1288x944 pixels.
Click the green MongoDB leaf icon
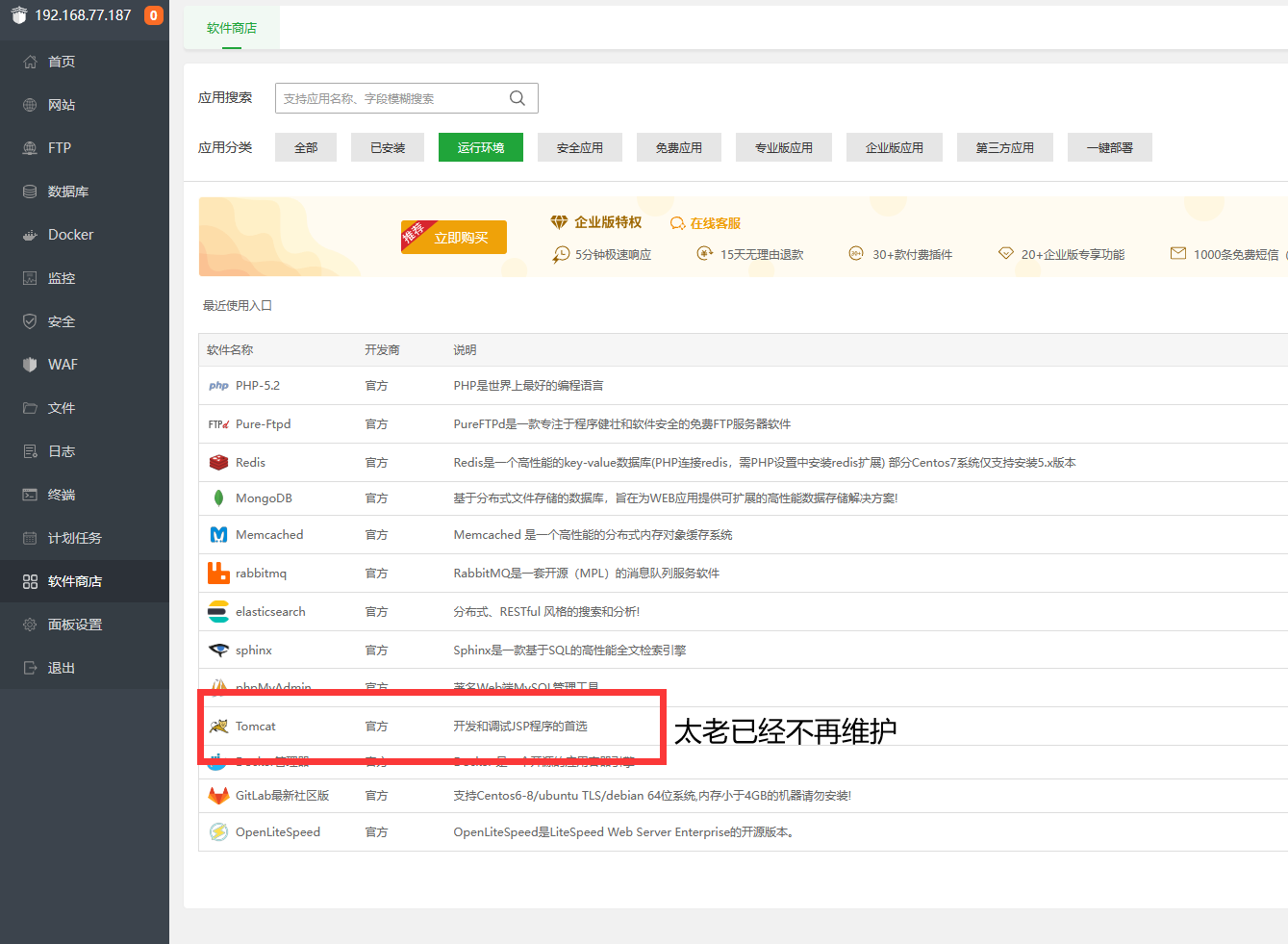click(x=218, y=498)
